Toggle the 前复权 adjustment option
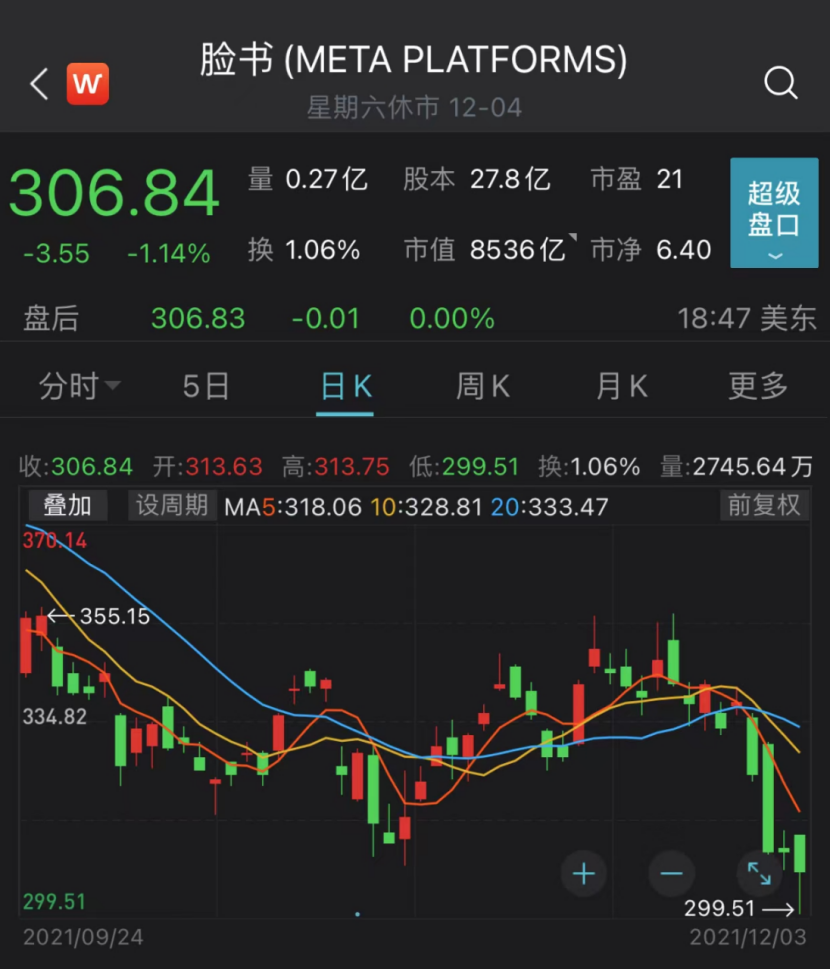This screenshot has height=969, width=830. point(764,506)
